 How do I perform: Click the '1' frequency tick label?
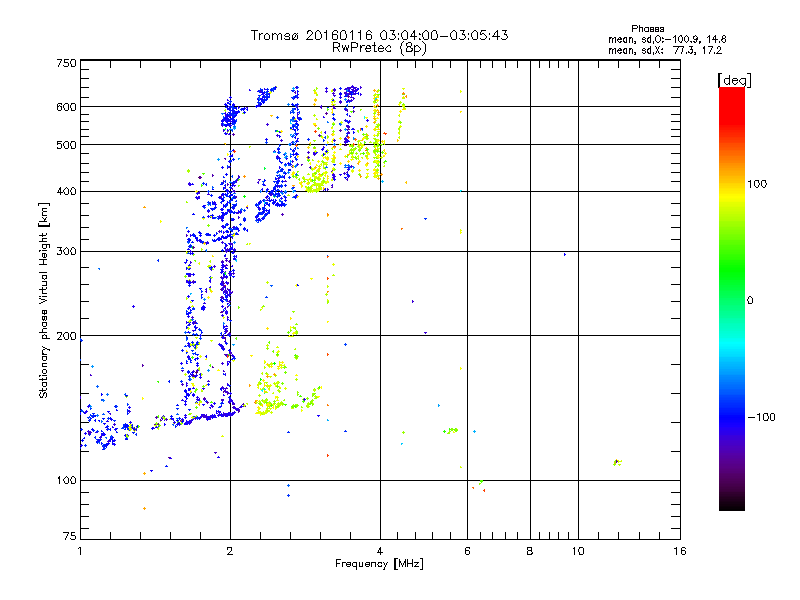[x=80, y=551]
